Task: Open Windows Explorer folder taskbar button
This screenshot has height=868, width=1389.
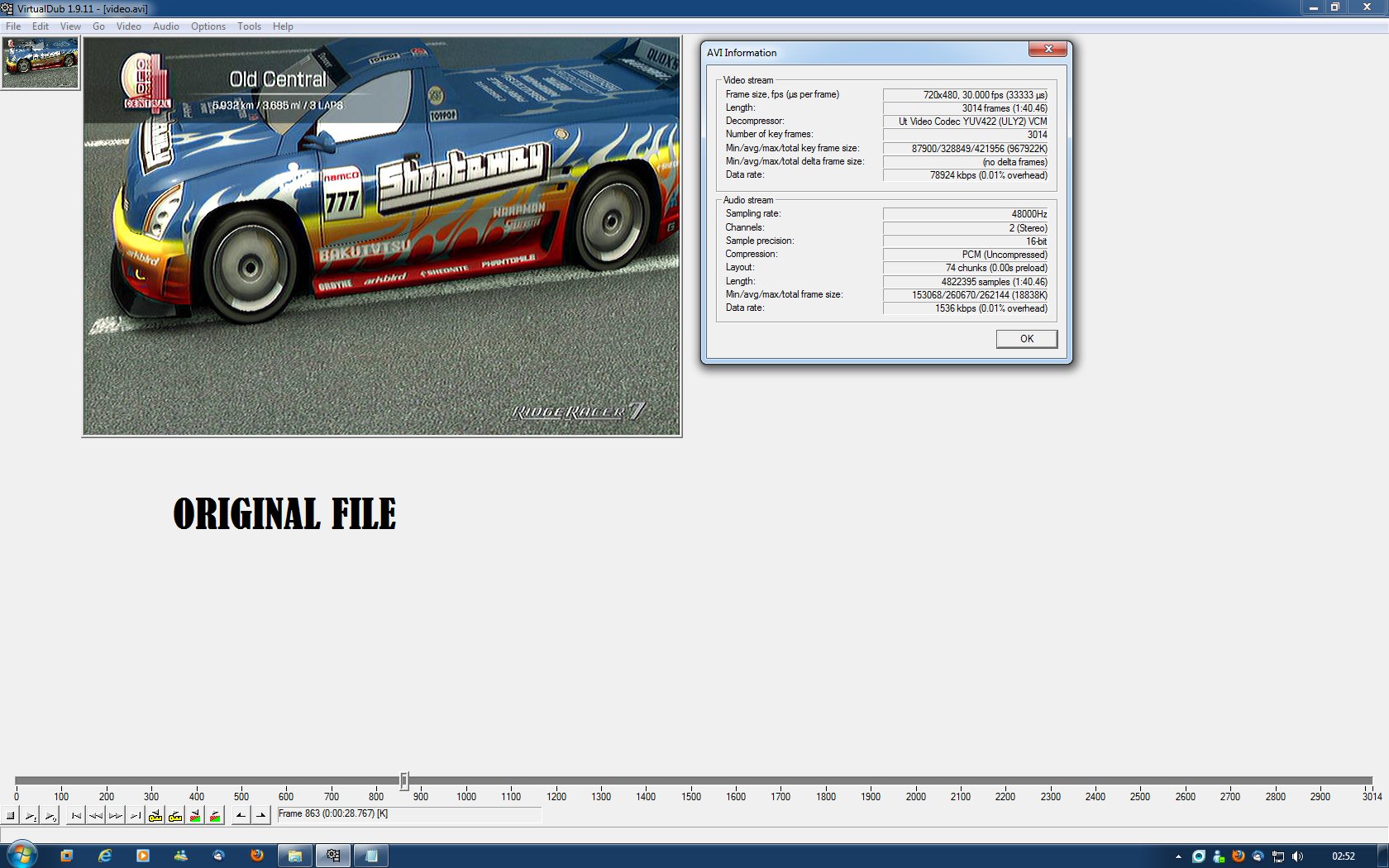Action: pyautogui.click(x=294, y=856)
